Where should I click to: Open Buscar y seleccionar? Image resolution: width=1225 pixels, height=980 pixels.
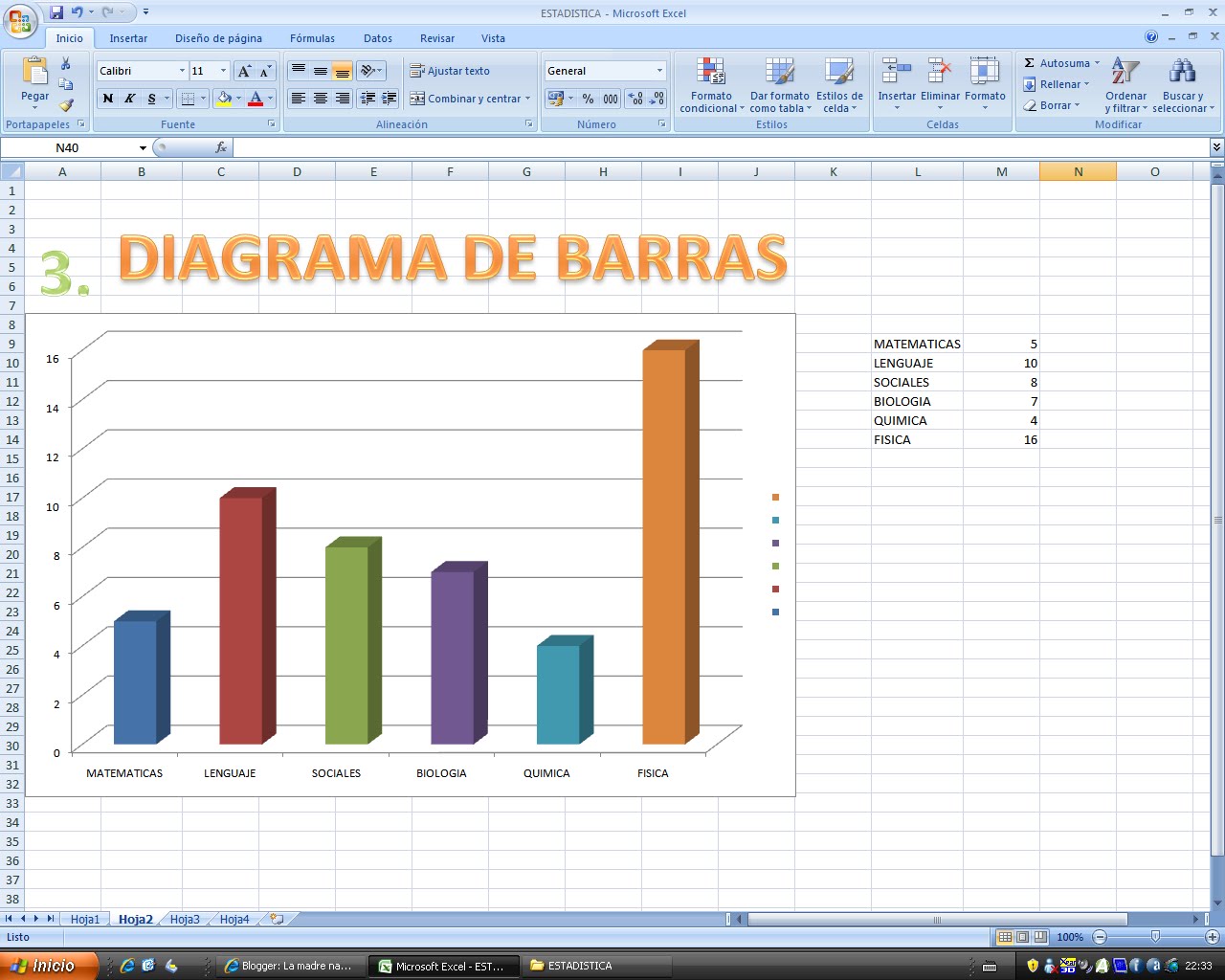(x=1183, y=85)
